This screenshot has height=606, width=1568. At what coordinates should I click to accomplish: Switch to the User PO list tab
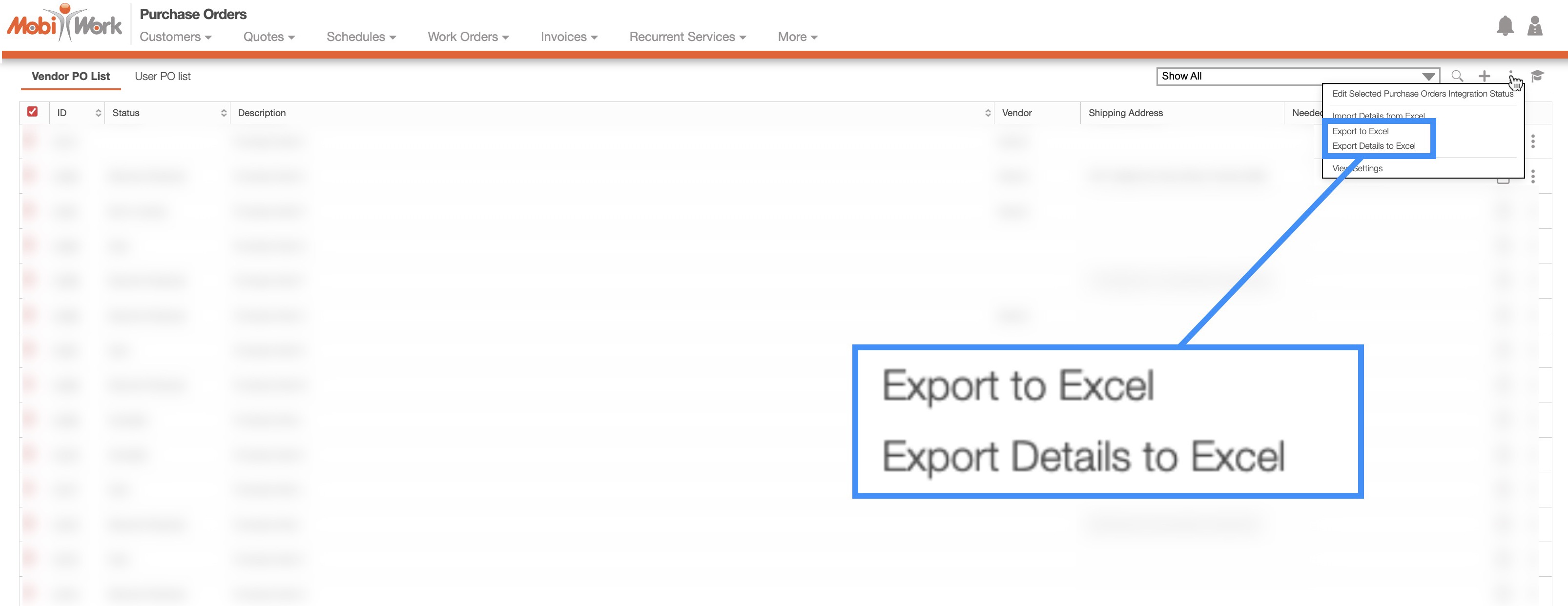click(163, 77)
